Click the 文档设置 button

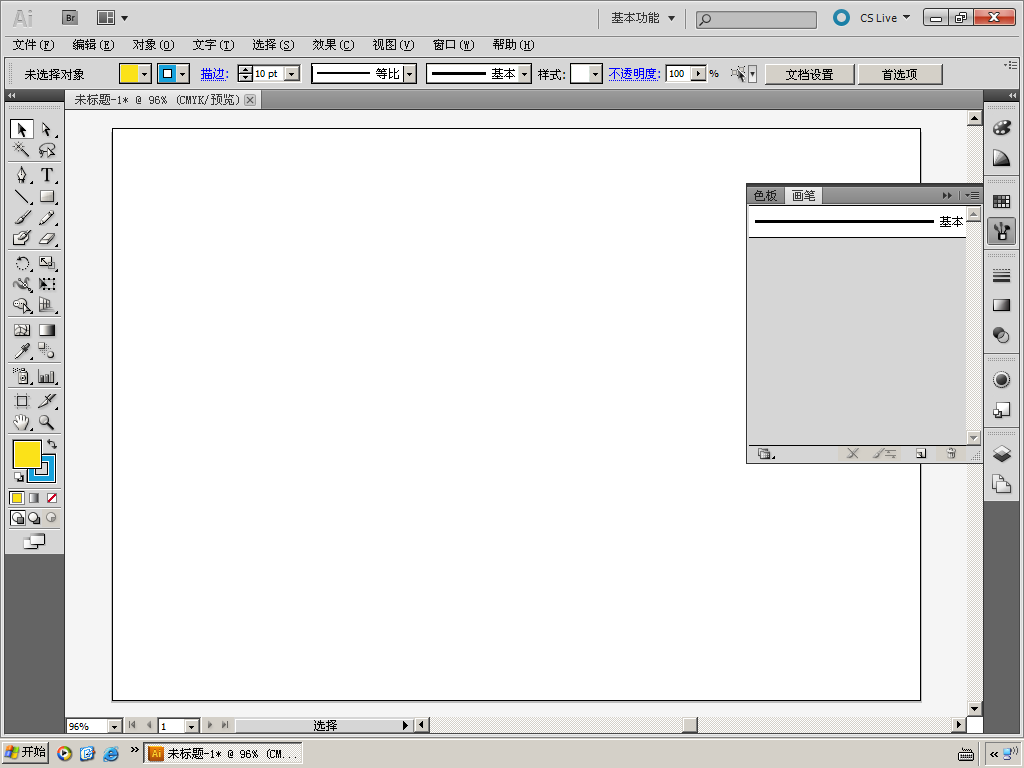pyautogui.click(x=809, y=74)
